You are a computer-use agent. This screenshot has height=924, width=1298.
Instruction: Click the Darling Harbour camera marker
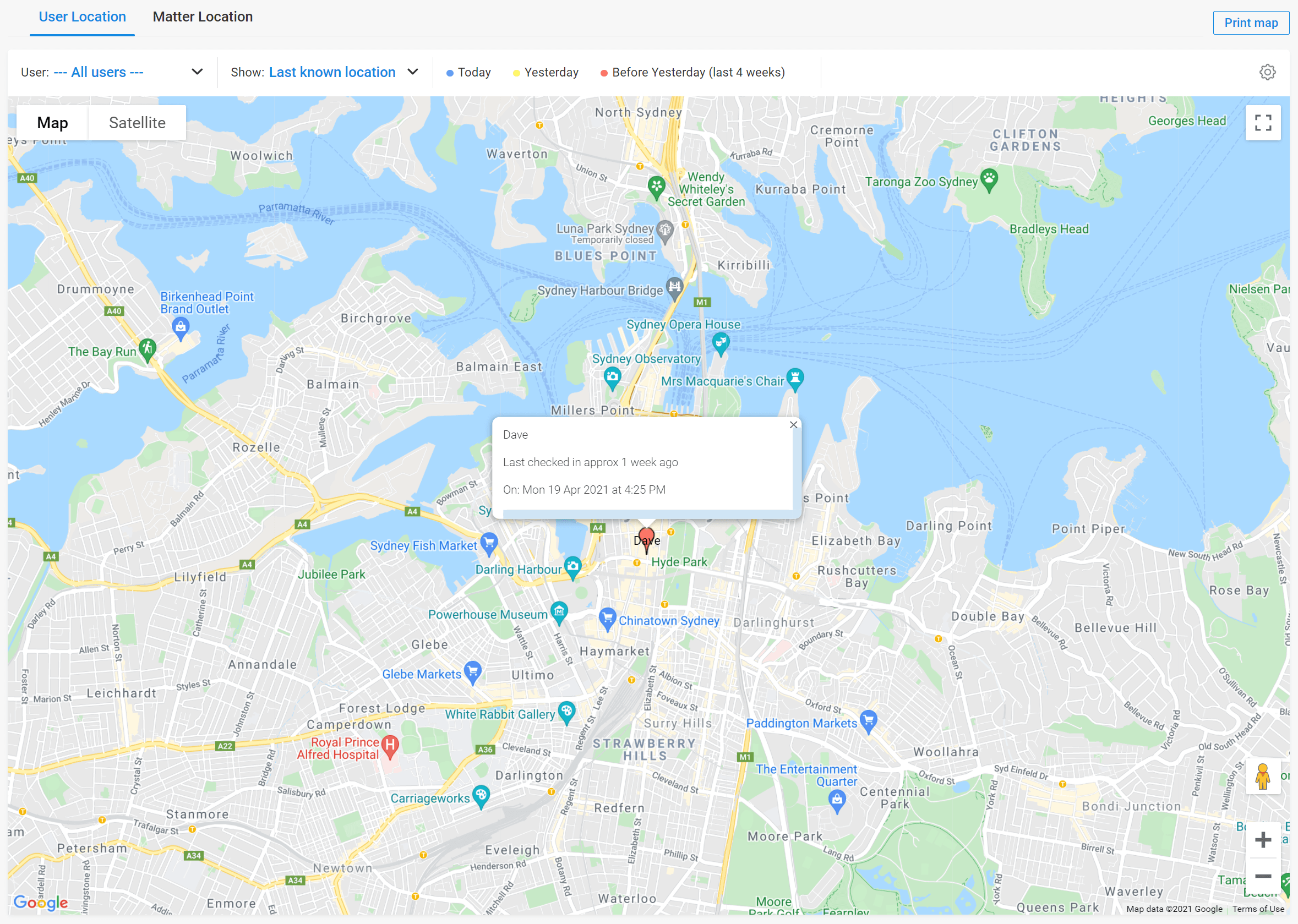(x=573, y=568)
